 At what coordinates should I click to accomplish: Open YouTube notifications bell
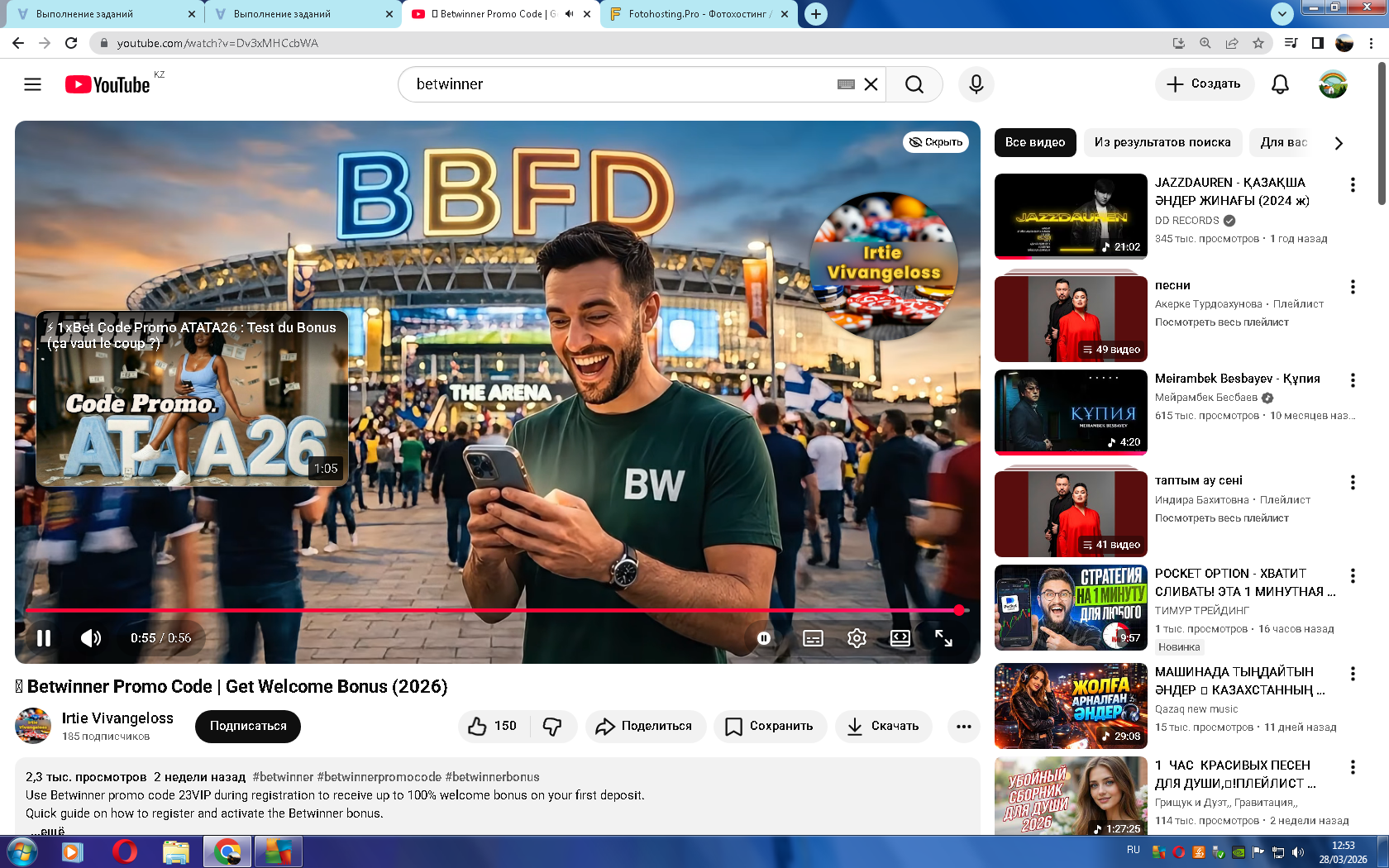coord(1280,84)
